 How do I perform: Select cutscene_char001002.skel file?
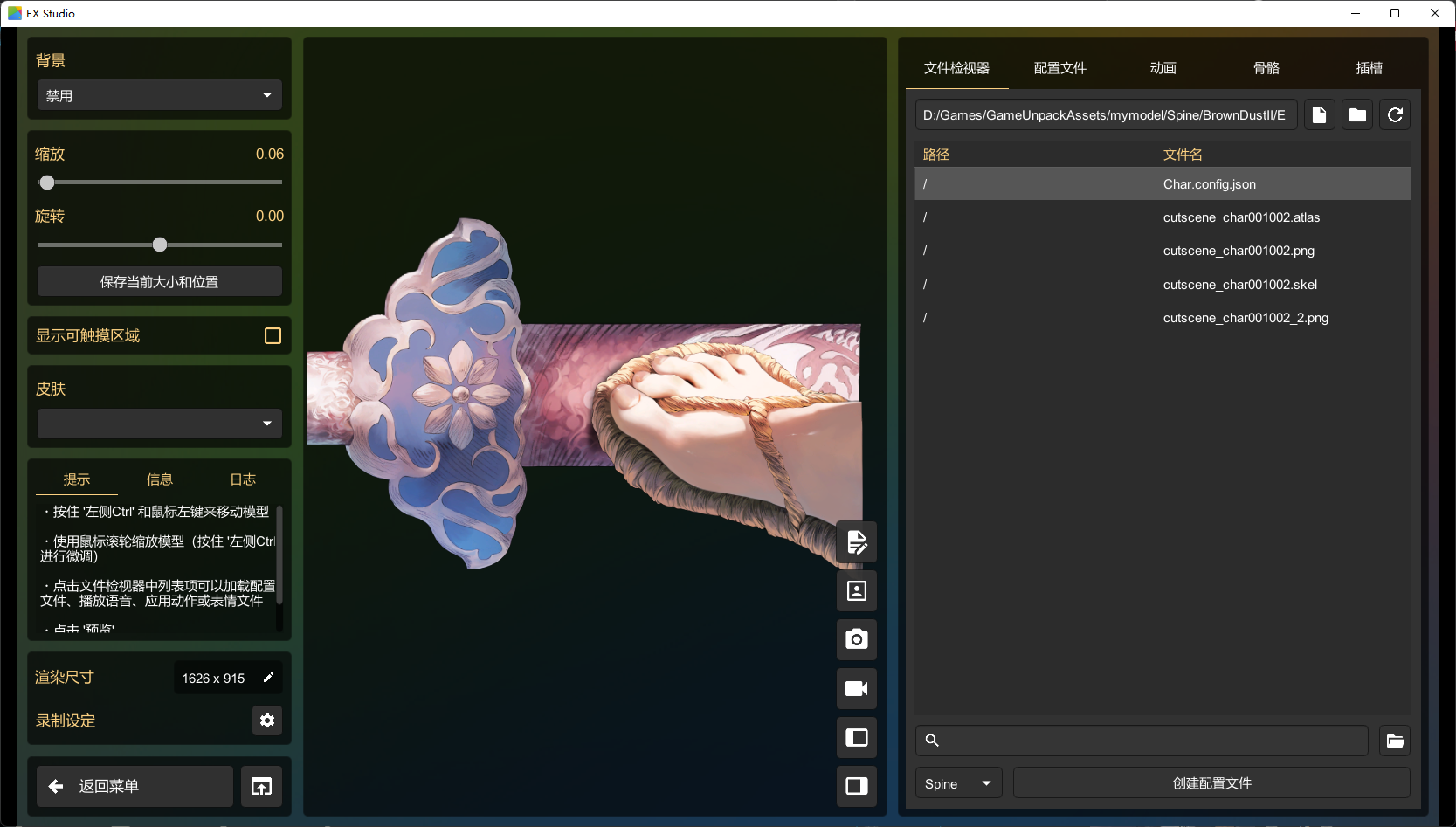coord(1163,285)
